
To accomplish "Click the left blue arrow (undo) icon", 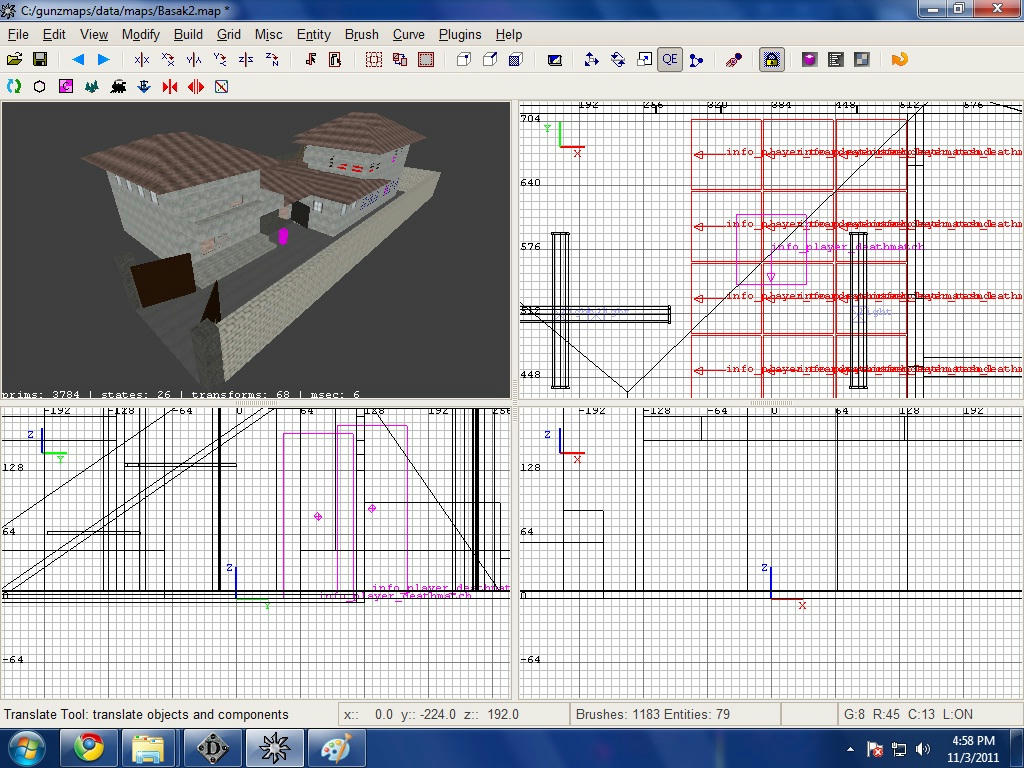I will click(x=78, y=60).
